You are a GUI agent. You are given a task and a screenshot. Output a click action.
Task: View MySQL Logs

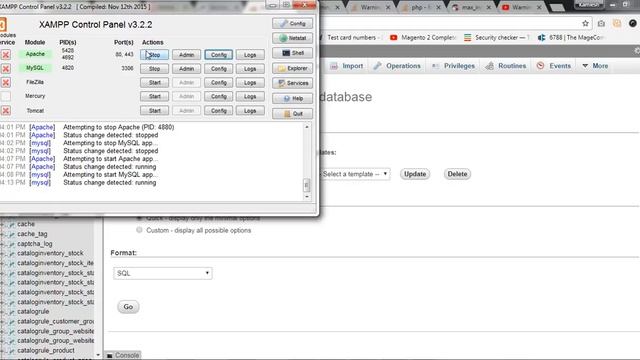coord(250,69)
